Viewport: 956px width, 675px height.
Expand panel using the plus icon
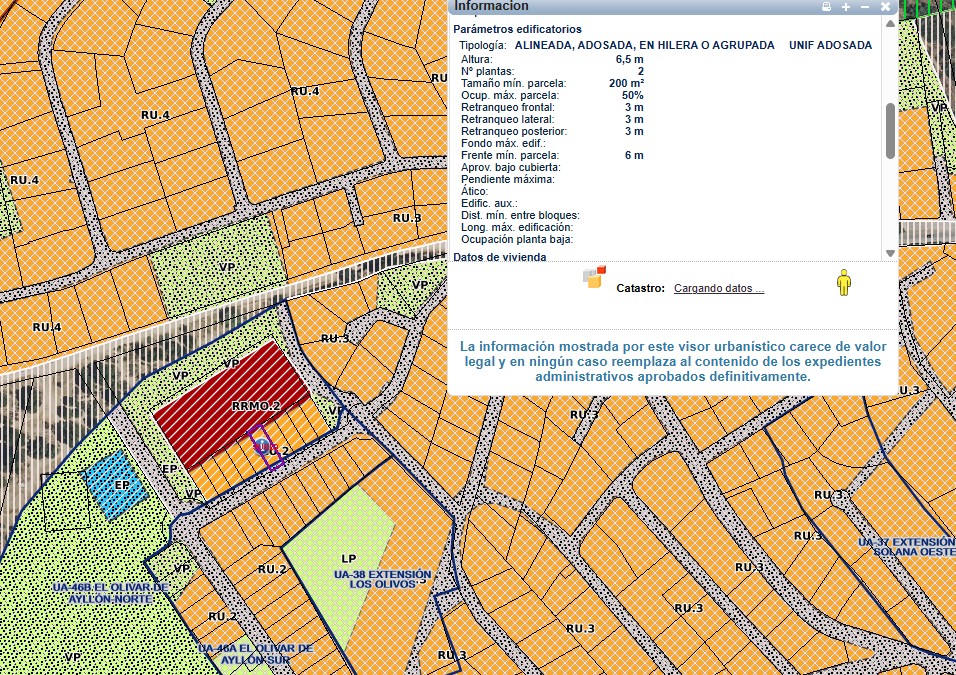click(x=846, y=6)
